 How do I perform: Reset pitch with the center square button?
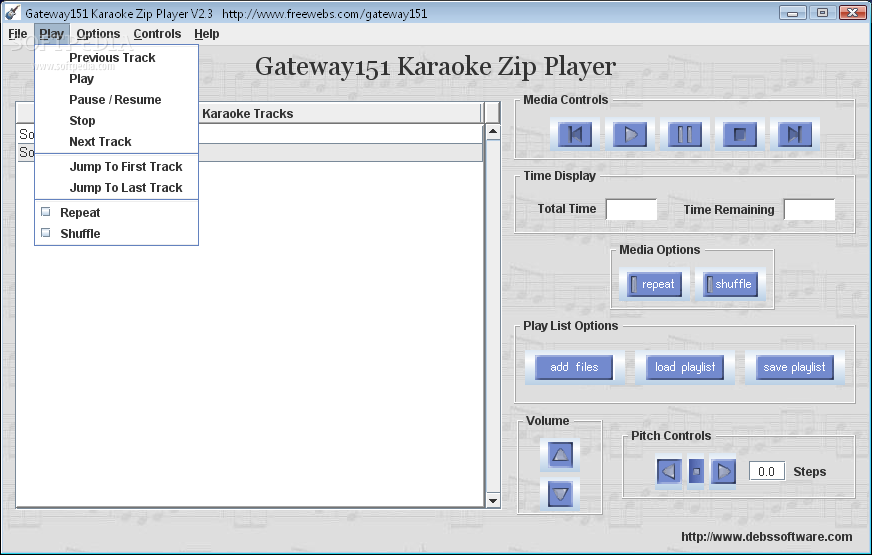[x=696, y=472]
